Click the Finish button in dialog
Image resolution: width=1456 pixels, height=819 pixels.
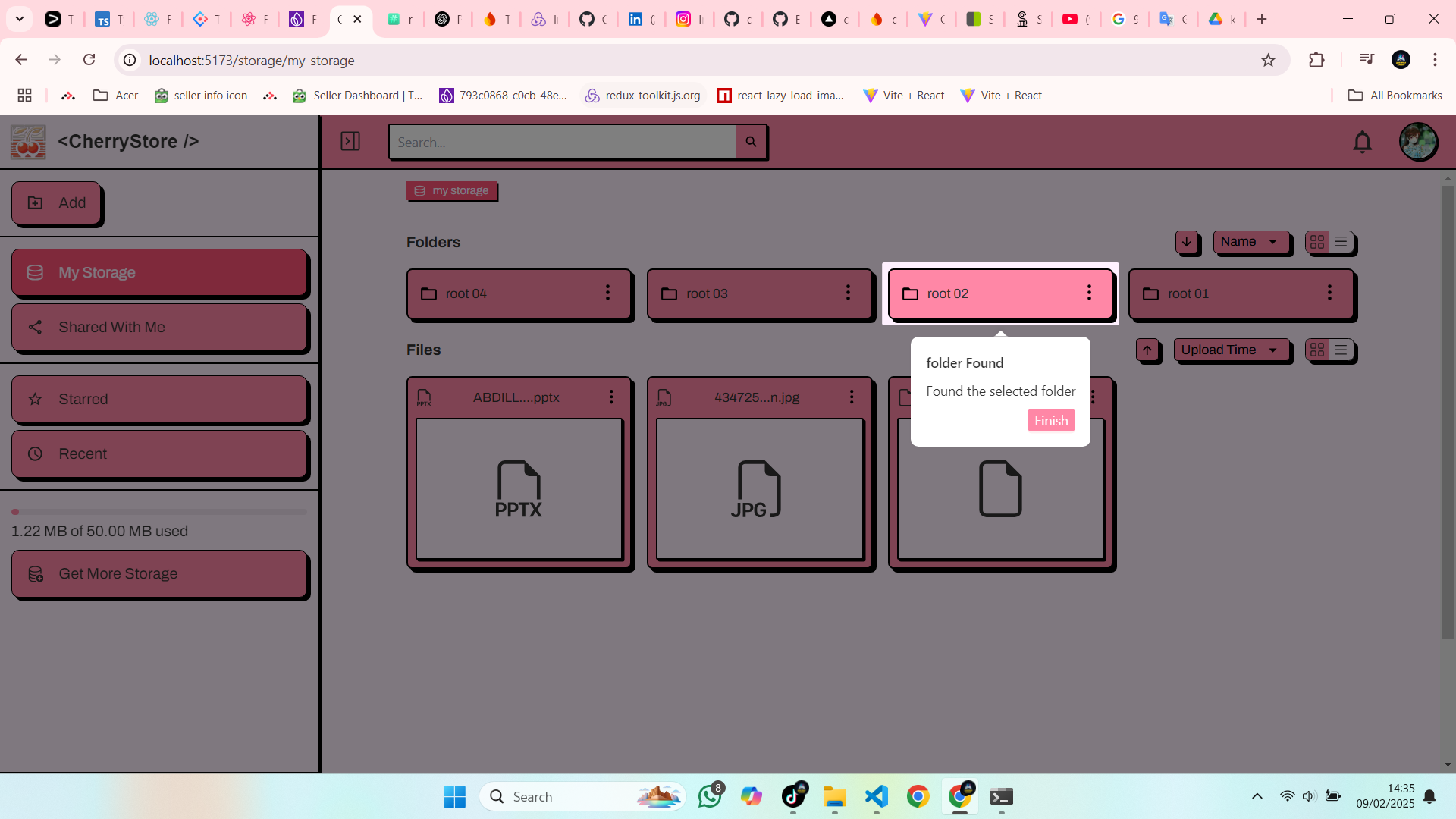pos(1050,420)
